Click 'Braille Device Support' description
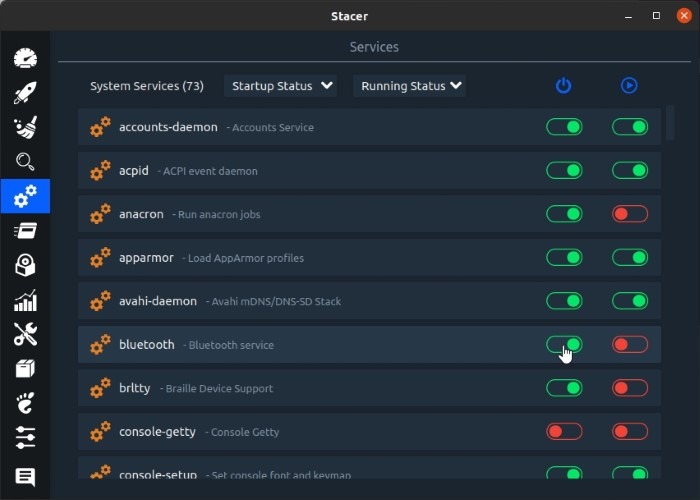 pos(219,388)
